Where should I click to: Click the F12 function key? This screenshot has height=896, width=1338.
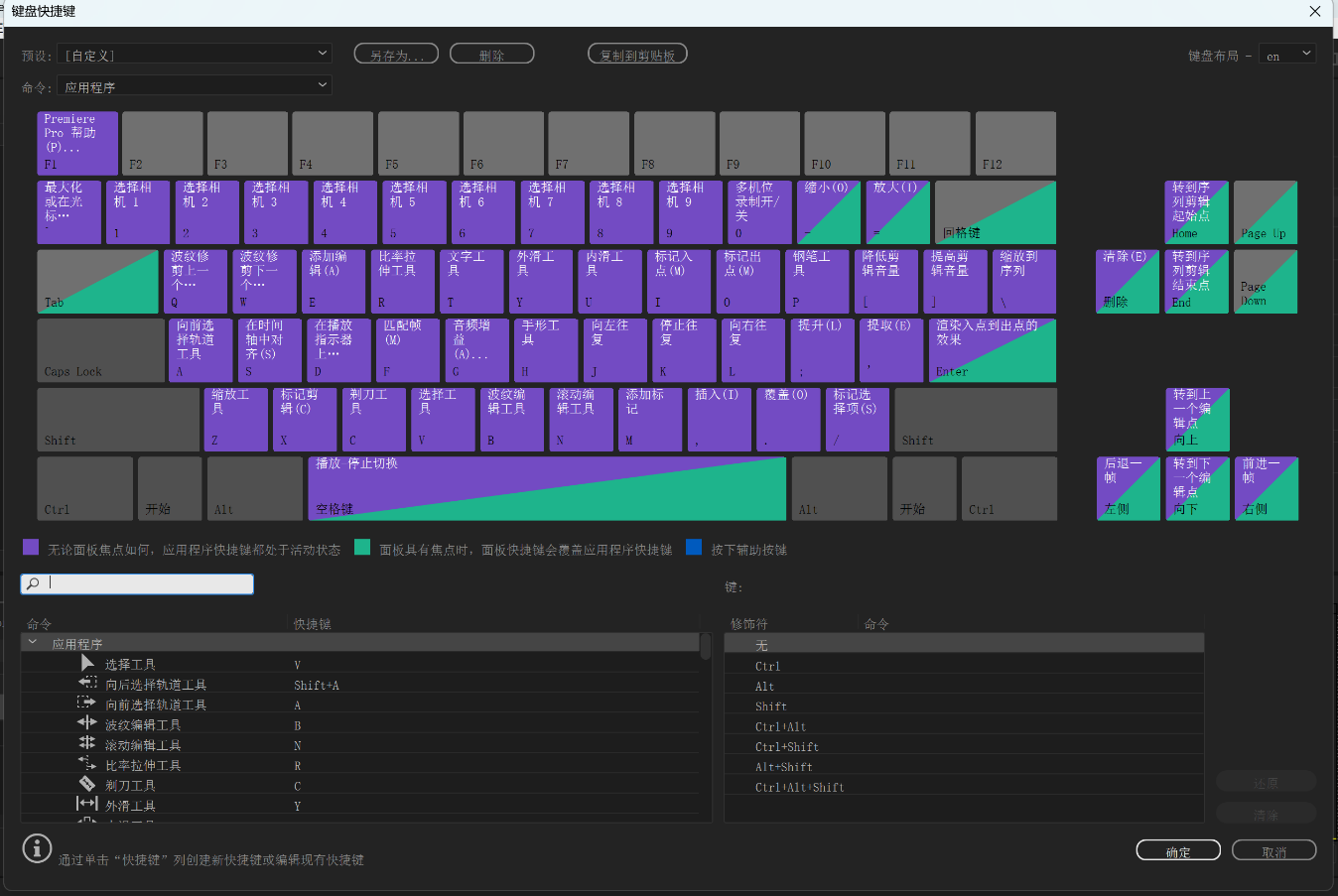pyautogui.click(x=1015, y=143)
